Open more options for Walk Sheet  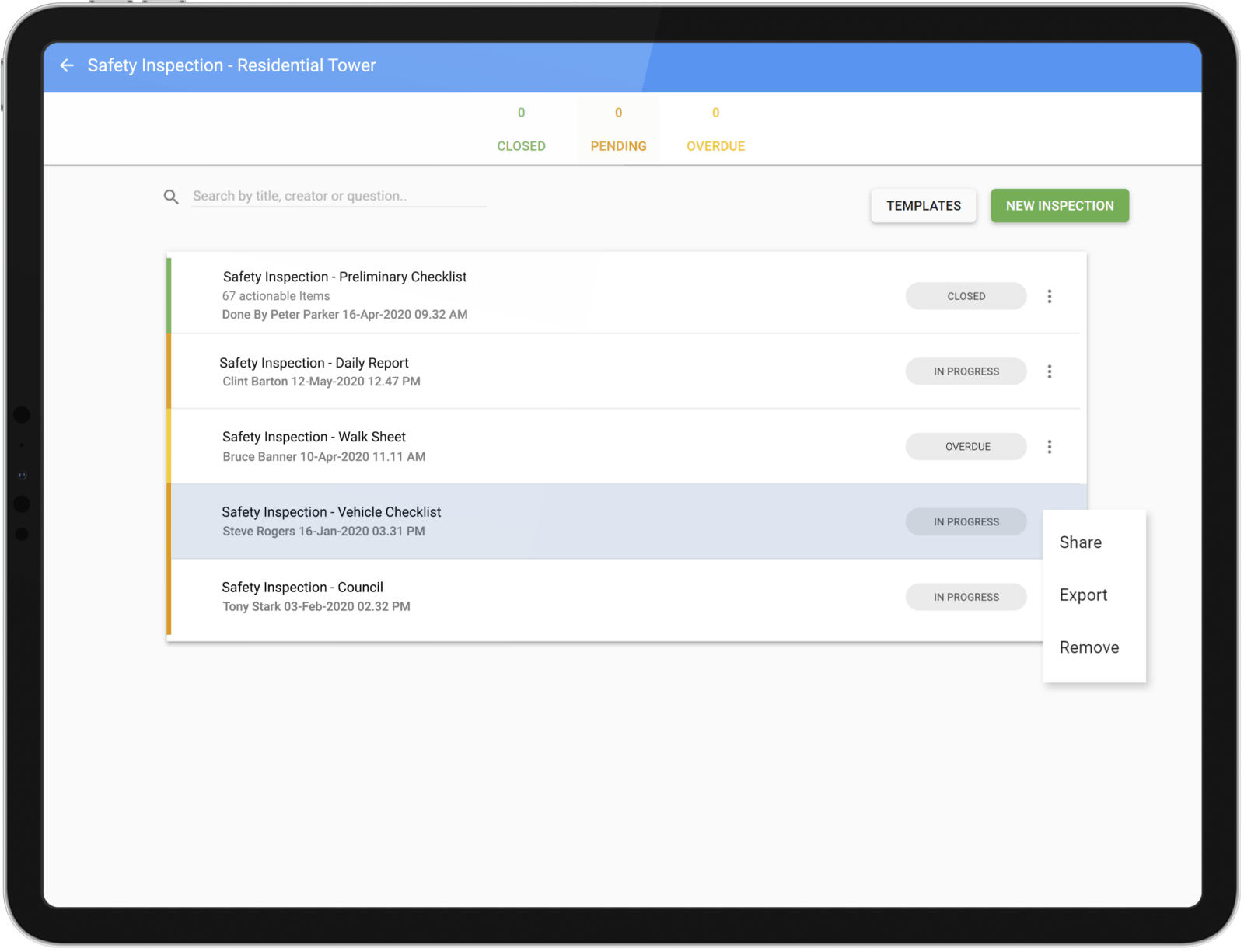pyautogui.click(x=1049, y=447)
